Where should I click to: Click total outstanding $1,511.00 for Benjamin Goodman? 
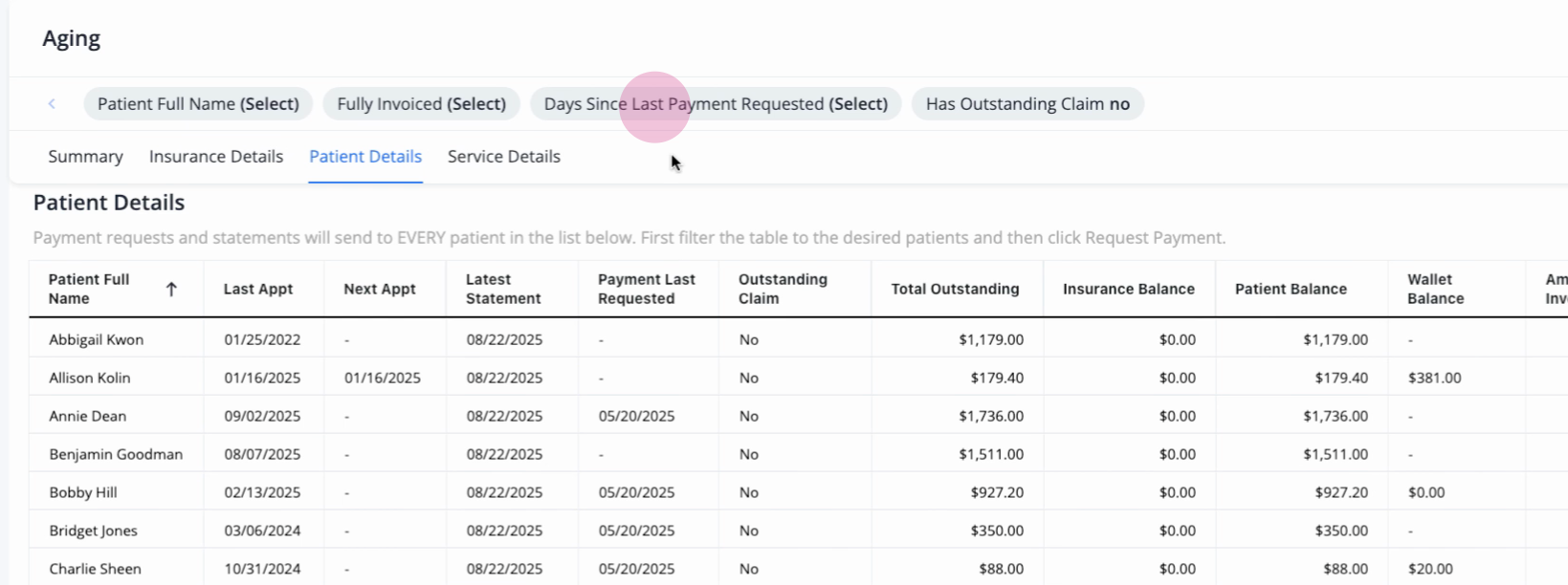tap(991, 454)
